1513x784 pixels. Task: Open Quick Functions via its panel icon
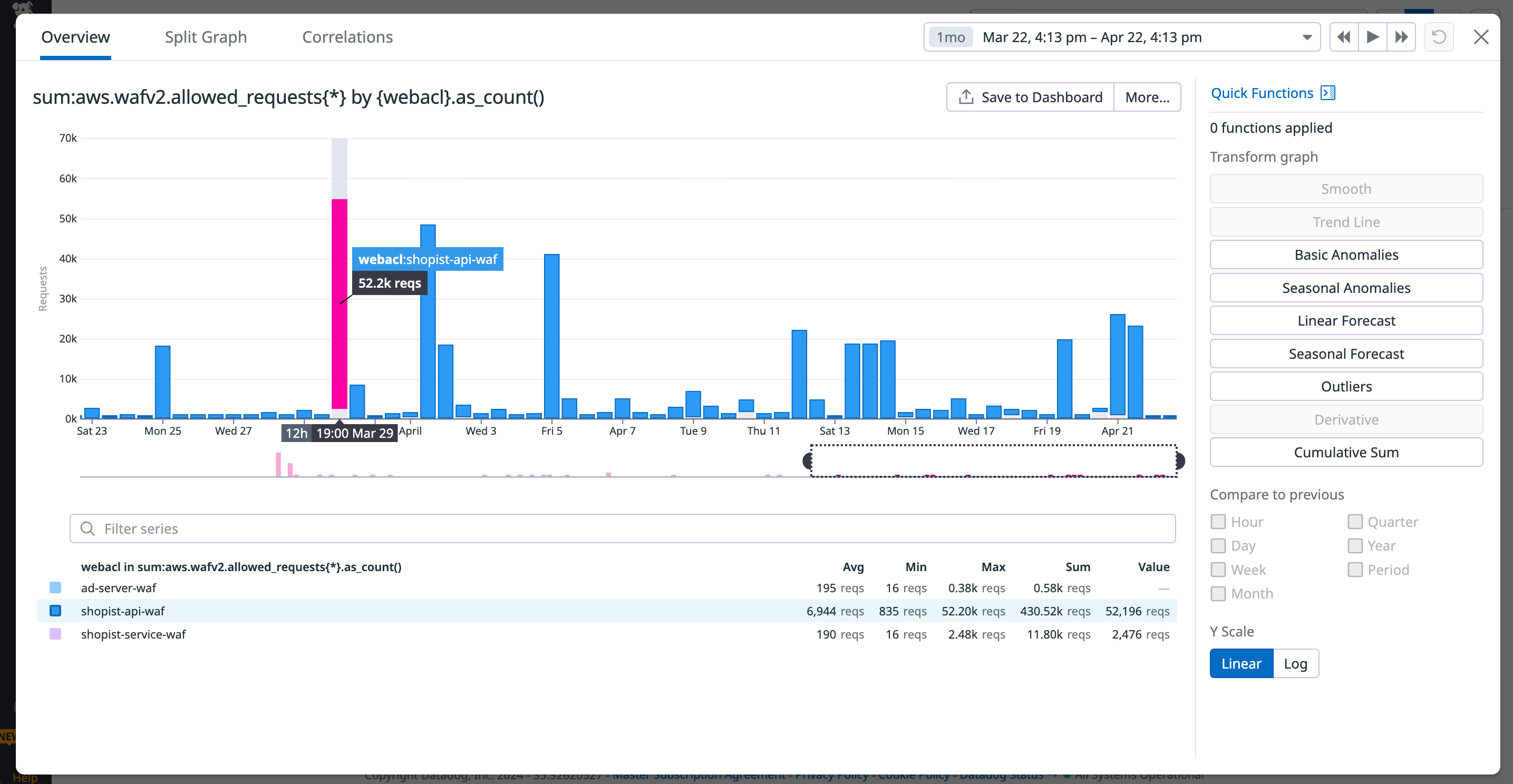tap(1328, 92)
